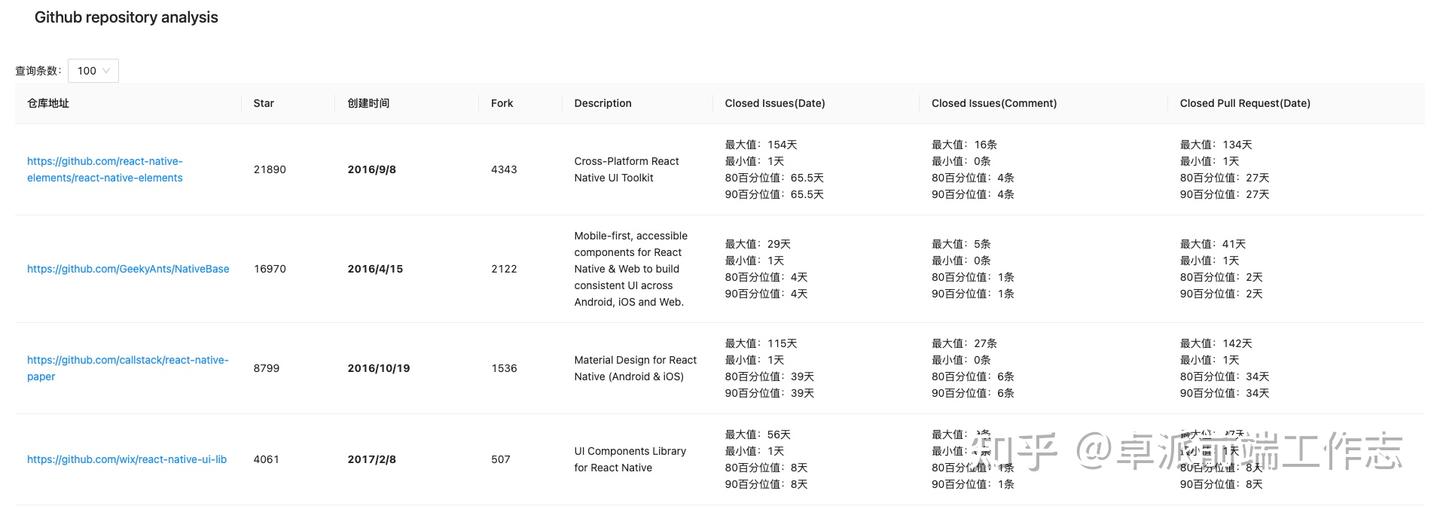
Task: Select the 2016/4/15 creation date cell
Action: point(375,269)
